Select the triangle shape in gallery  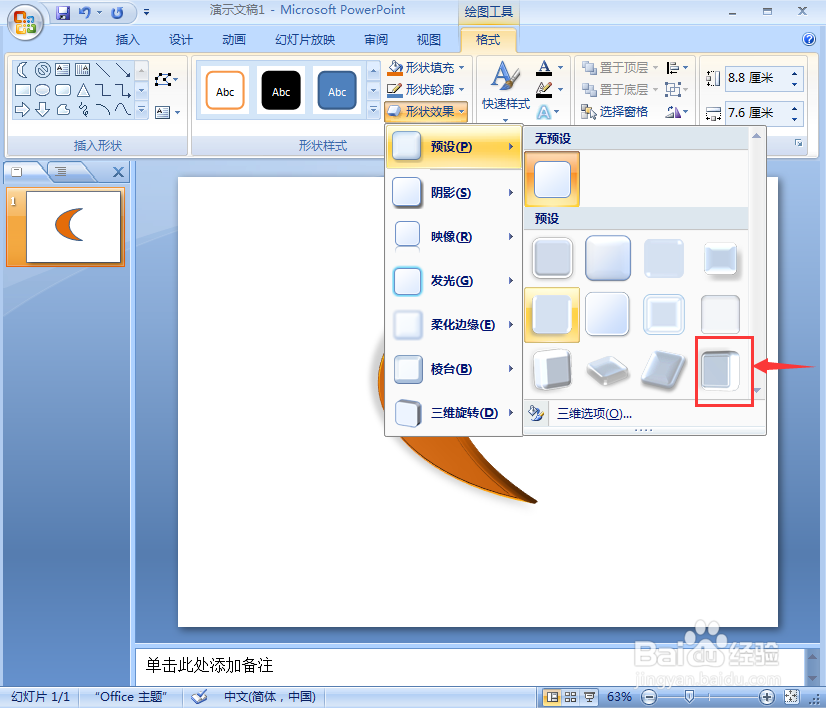(83, 90)
